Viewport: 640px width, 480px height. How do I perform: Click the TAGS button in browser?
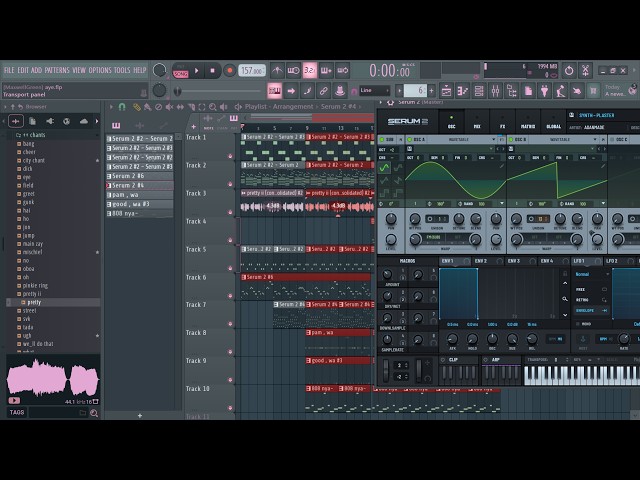[17, 413]
